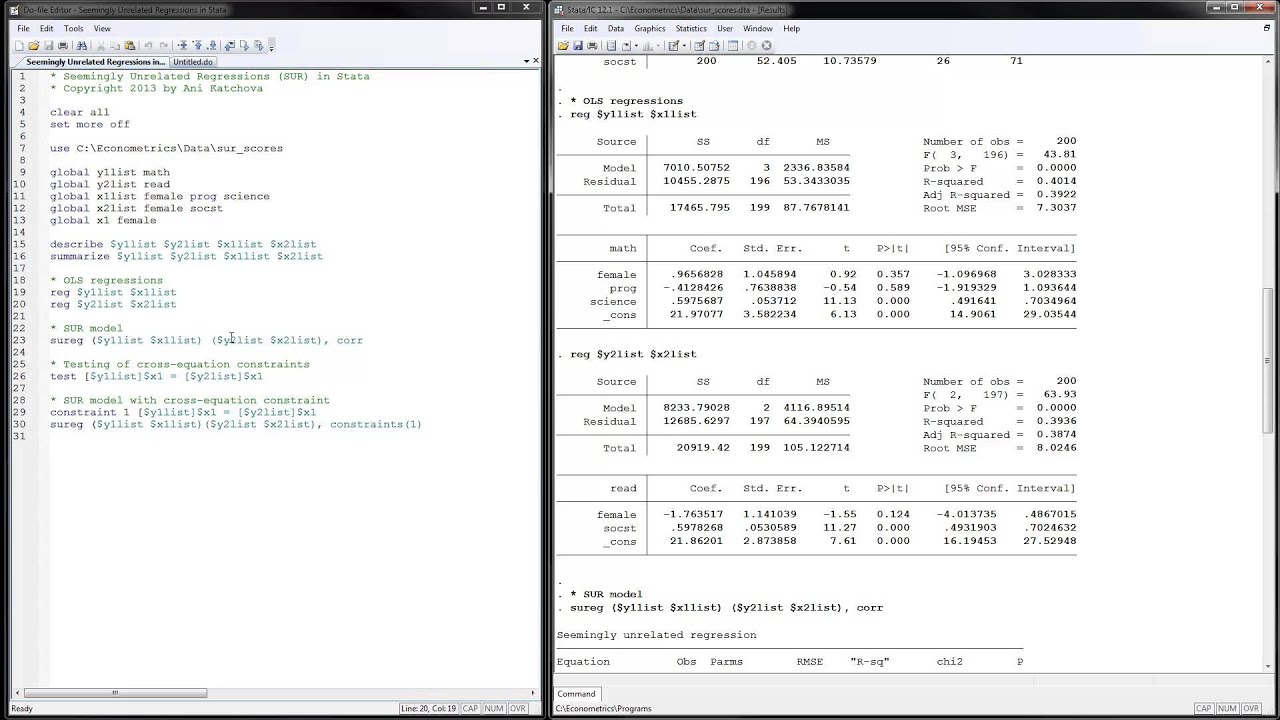Click line 23 sureg command in editor
Image resolution: width=1280 pixels, height=720 pixels.
[206, 340]
